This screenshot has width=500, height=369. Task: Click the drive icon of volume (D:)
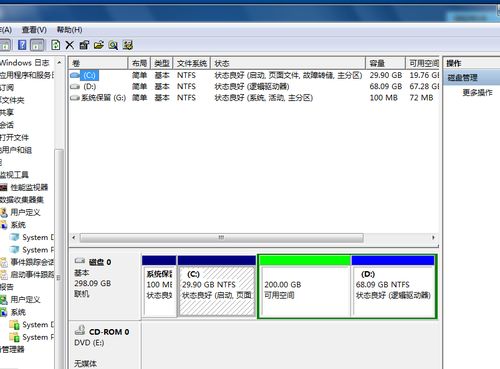click(75, 87)
